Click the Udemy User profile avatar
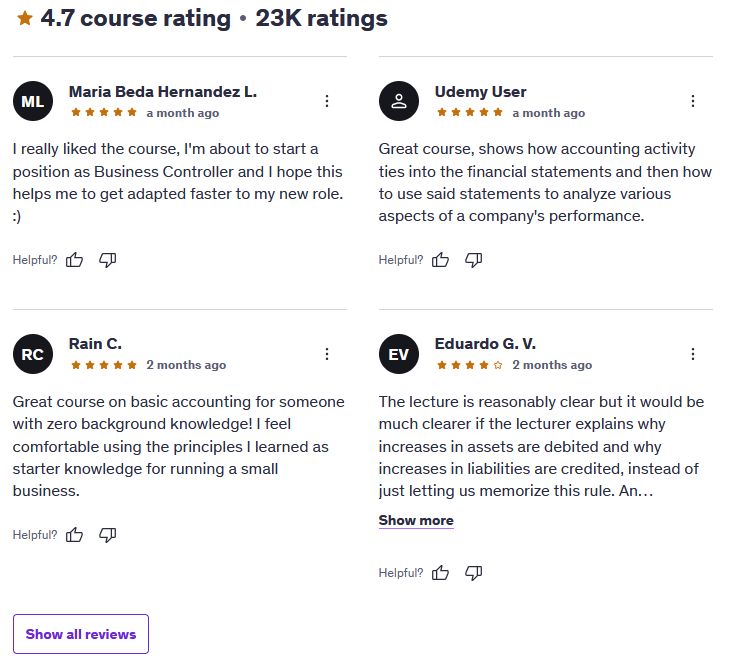 (399, 101)
